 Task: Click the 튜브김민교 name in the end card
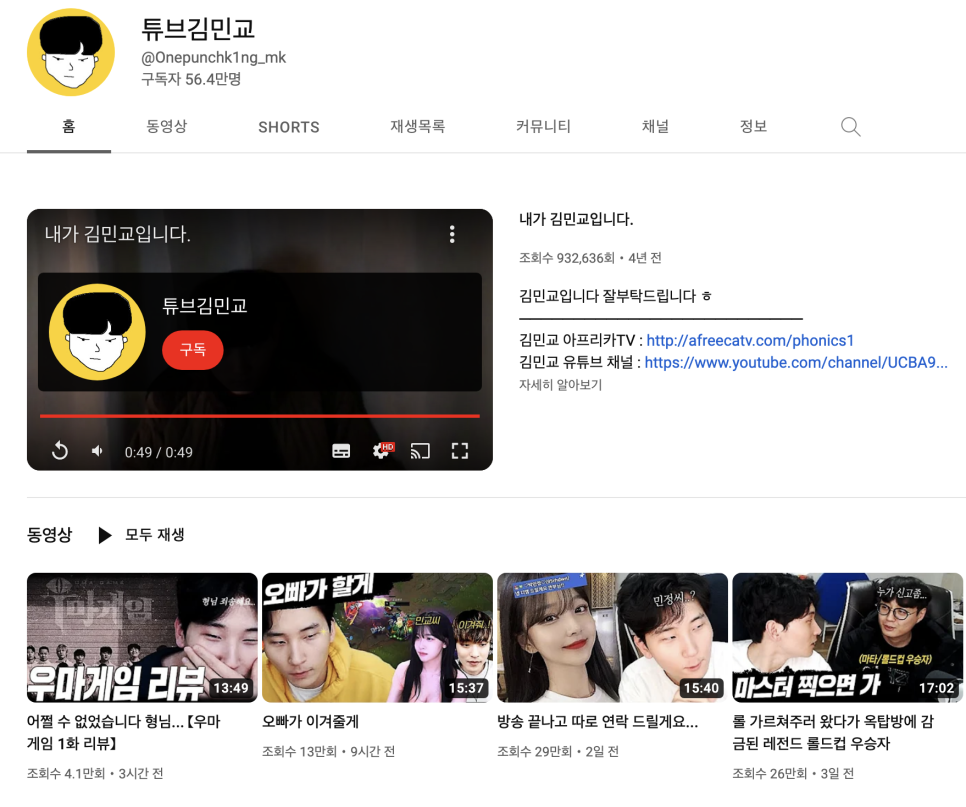205,306
